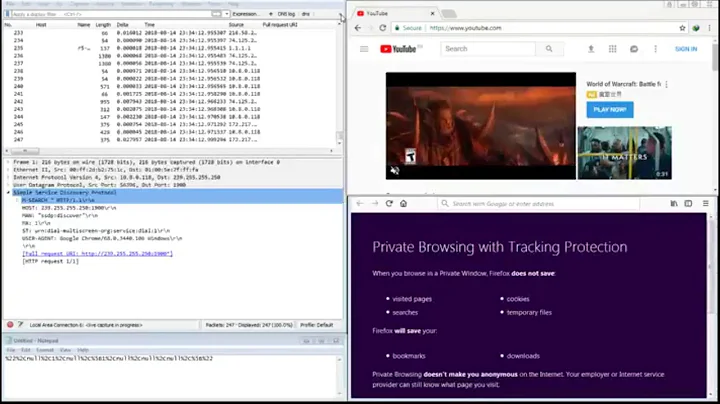The image size is (720, 404).
Task: Select the YouTube tab in Chrome
Action: [395, 14]
